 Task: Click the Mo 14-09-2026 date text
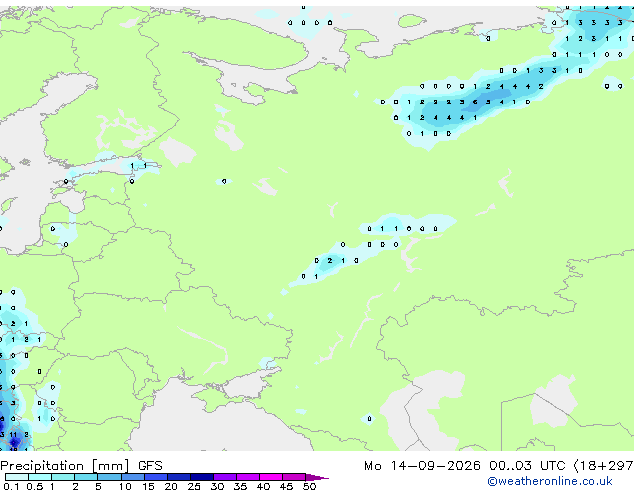(422, 466)
